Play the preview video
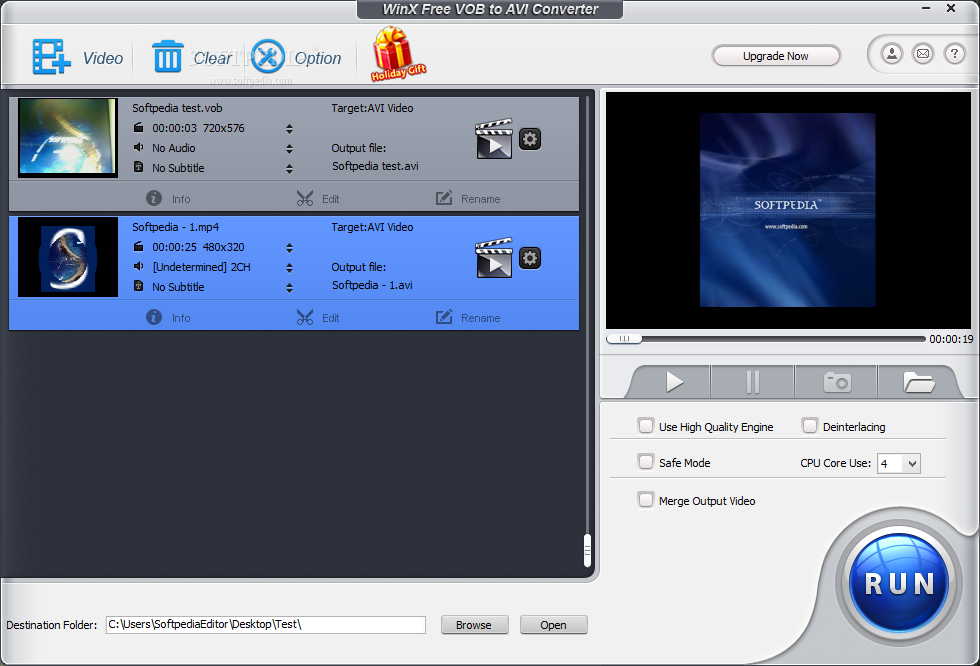Screen dimensions: 980x666 [x=674, y=382]
